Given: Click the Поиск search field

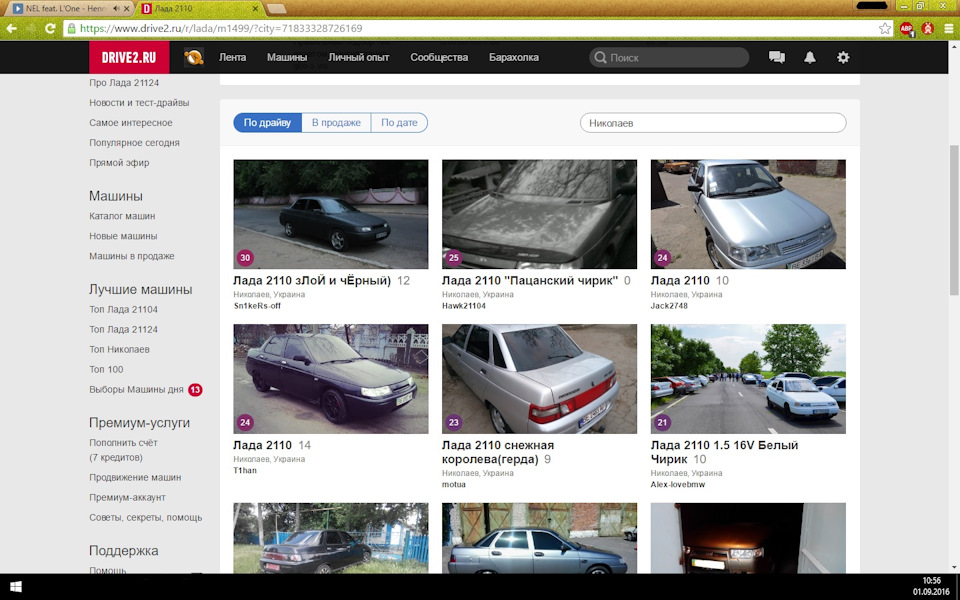Looking at the screenshot, I should tap(669, 58).
